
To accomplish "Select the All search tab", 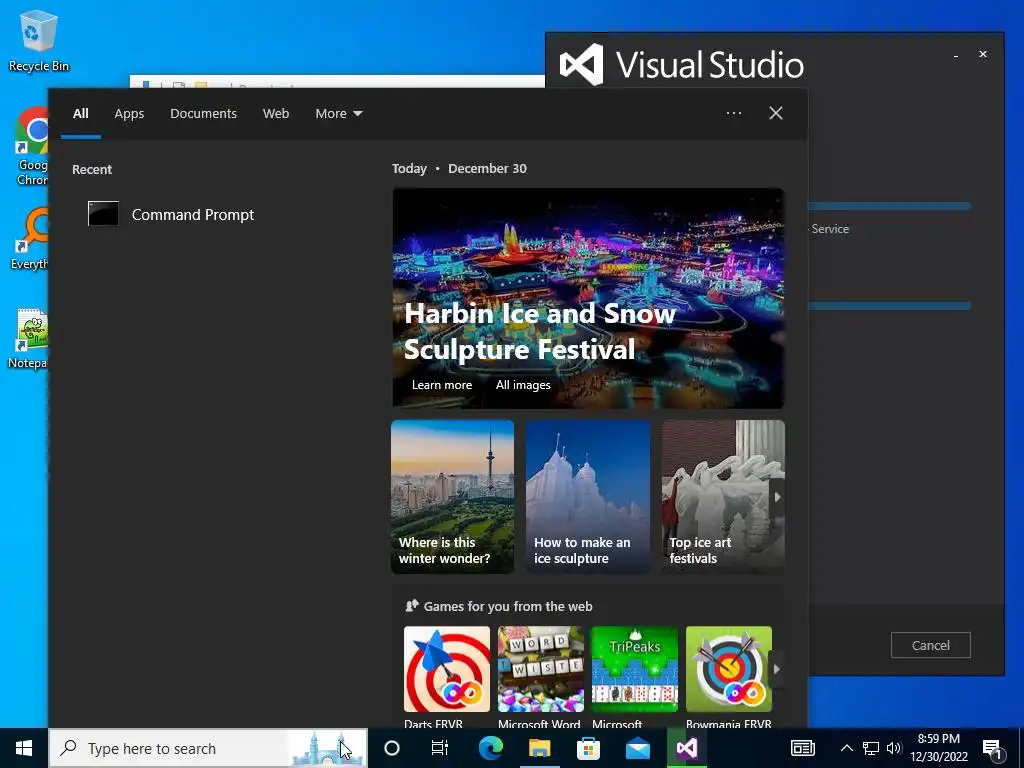I will point(81,114).
